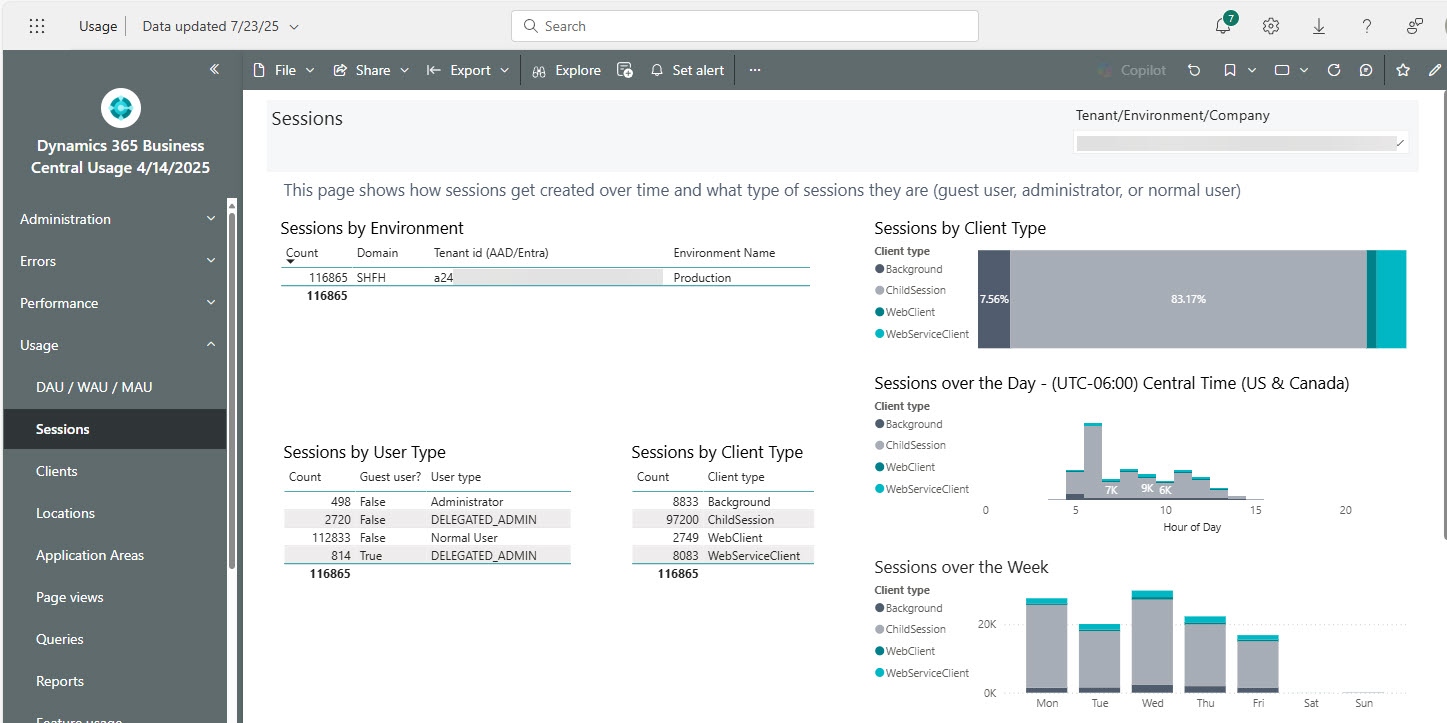Viewport: 1447px width, 723px height.
Task: Click the view rectangle icon
Action: coord(1282,70)
